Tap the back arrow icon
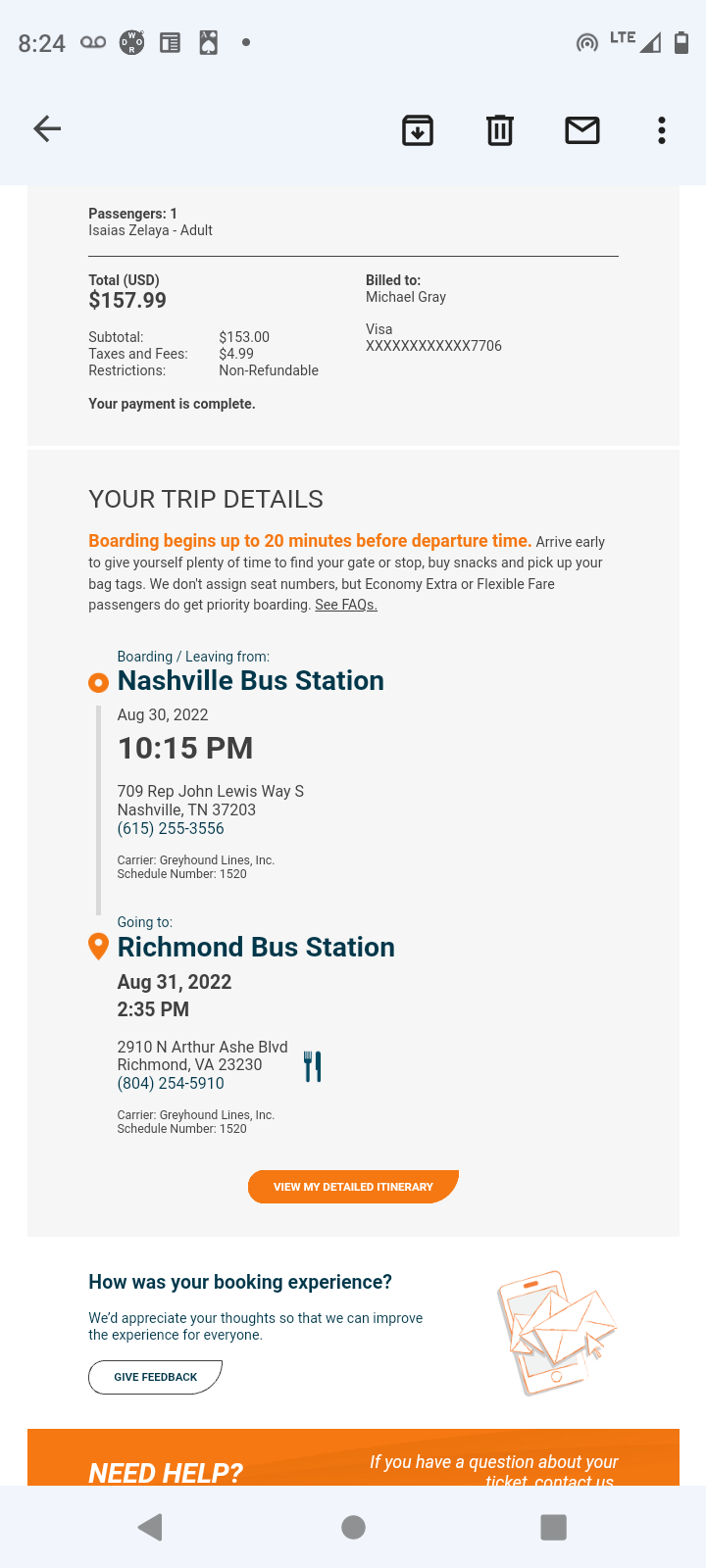The height and width of the screenshot is (1568, 706). click(x=47, y=129)
